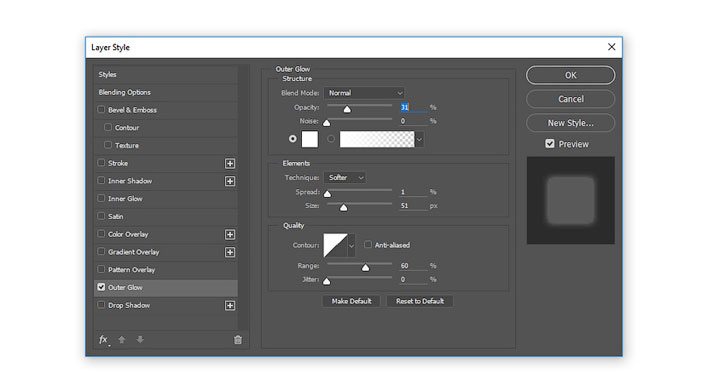Select Blending Options in the left list

click(166, 92)
